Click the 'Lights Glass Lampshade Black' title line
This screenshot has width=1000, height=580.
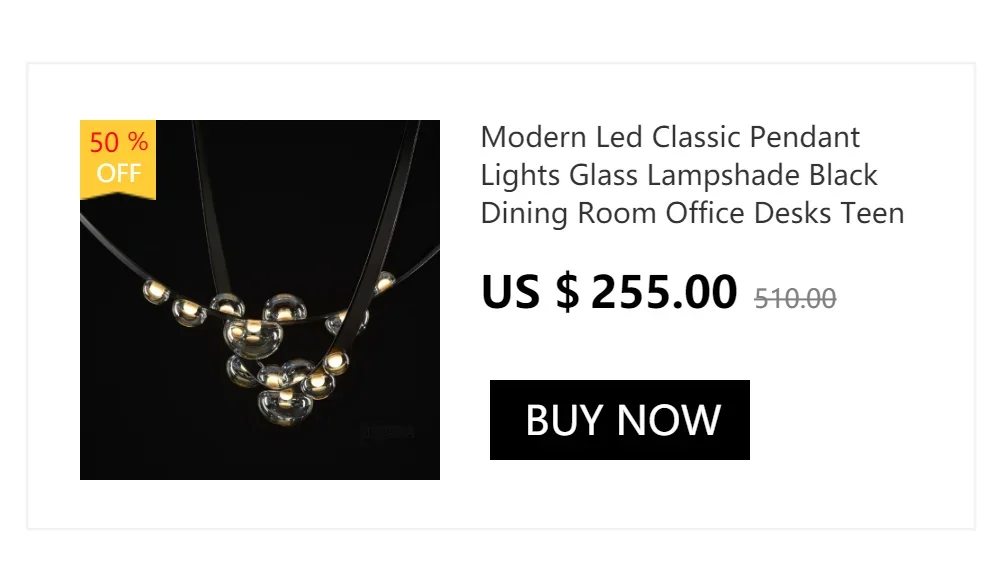pyautogui.click(x=679, y=175)
